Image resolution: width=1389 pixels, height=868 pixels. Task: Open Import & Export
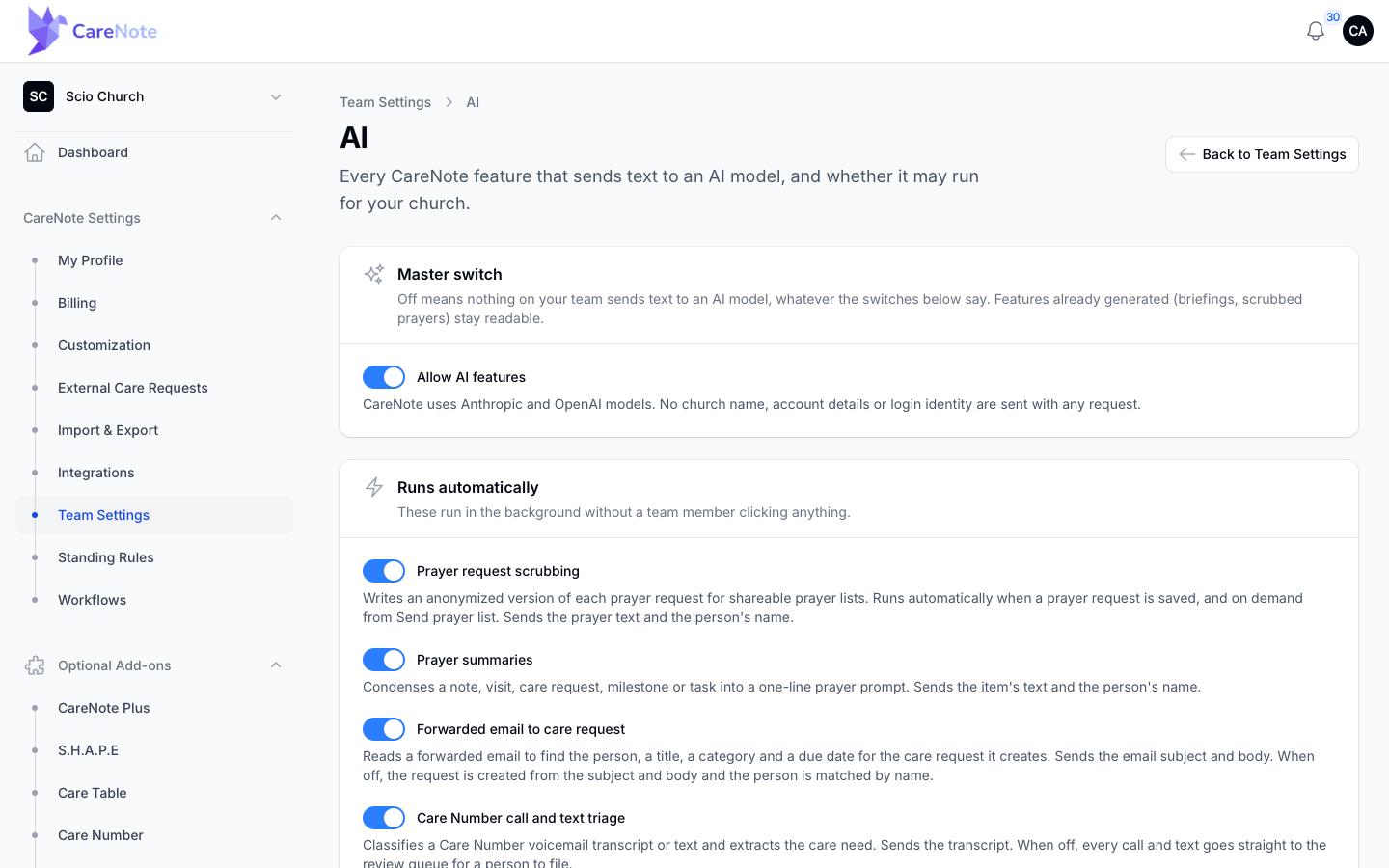pos(154,430)
